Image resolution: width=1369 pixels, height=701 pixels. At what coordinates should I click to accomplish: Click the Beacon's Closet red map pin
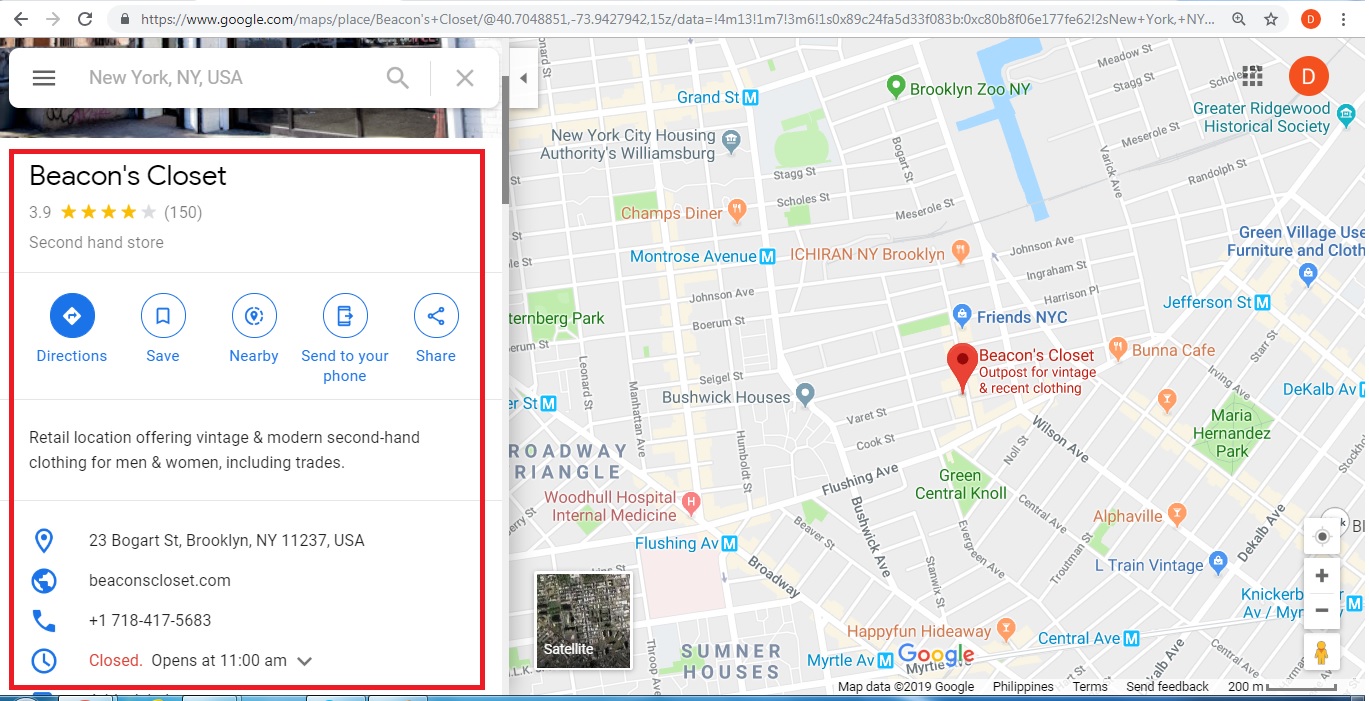pyautogui.click(x=962, y=368)
